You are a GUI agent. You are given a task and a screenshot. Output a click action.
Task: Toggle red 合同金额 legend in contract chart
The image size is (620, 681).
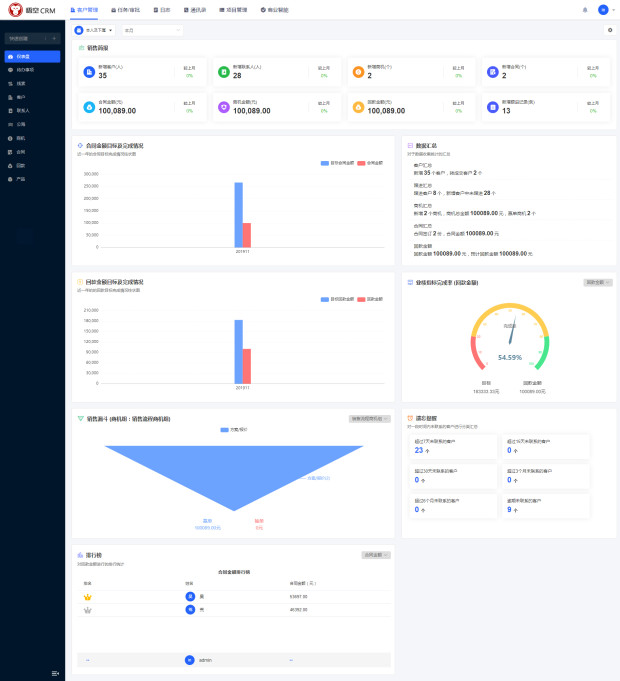coord(370,162)
